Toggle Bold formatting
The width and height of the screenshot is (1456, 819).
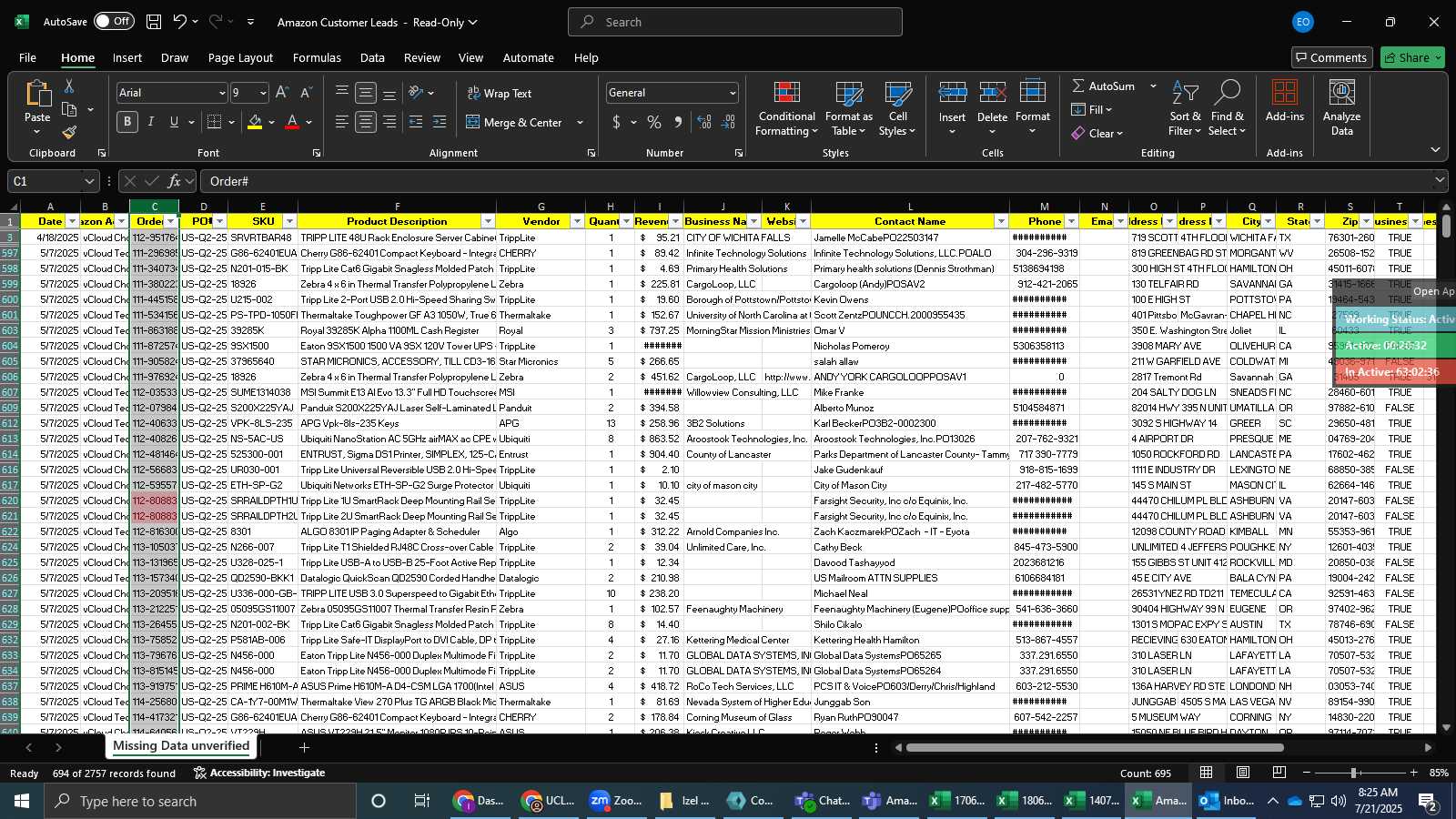coord(127,122)
